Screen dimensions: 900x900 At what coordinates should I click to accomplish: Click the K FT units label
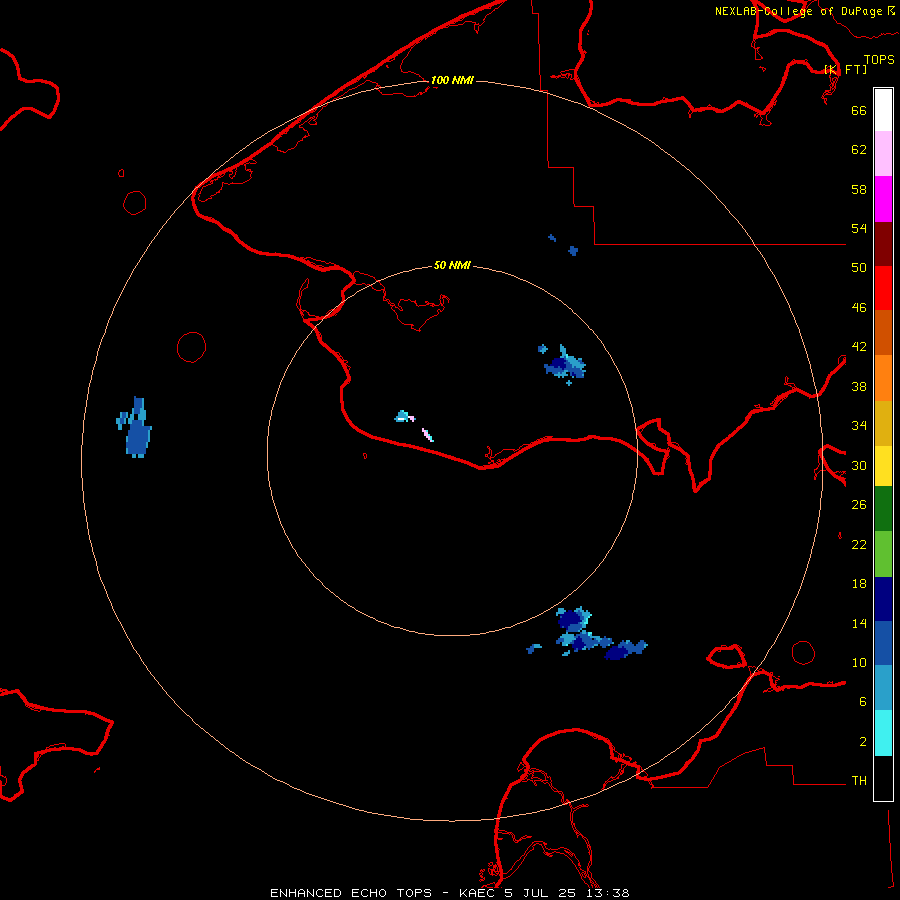click(846, 69)
